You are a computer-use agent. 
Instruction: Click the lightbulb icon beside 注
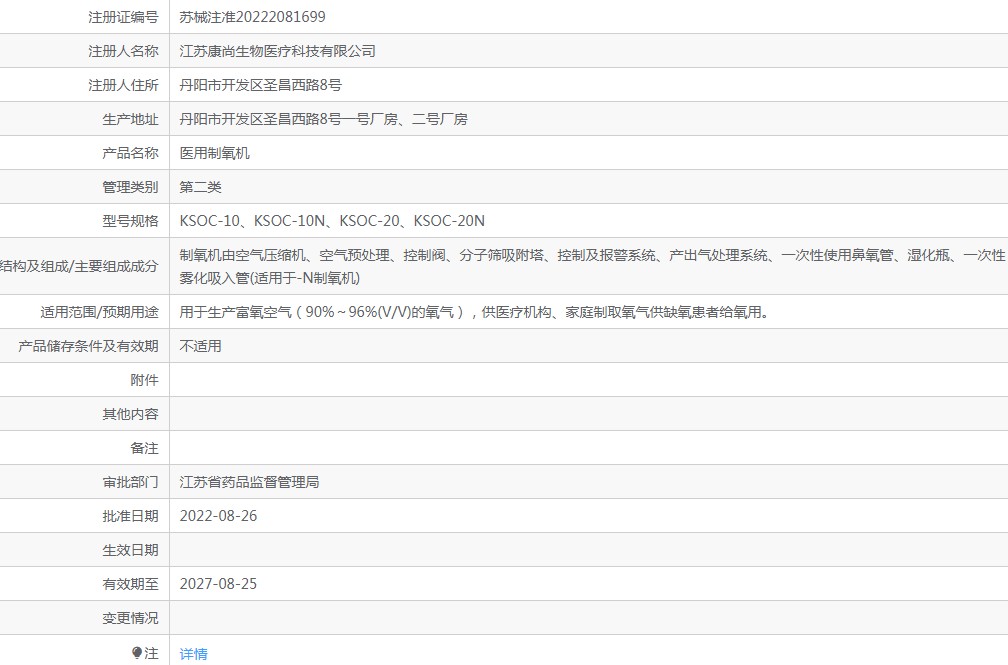click(137, 653)
